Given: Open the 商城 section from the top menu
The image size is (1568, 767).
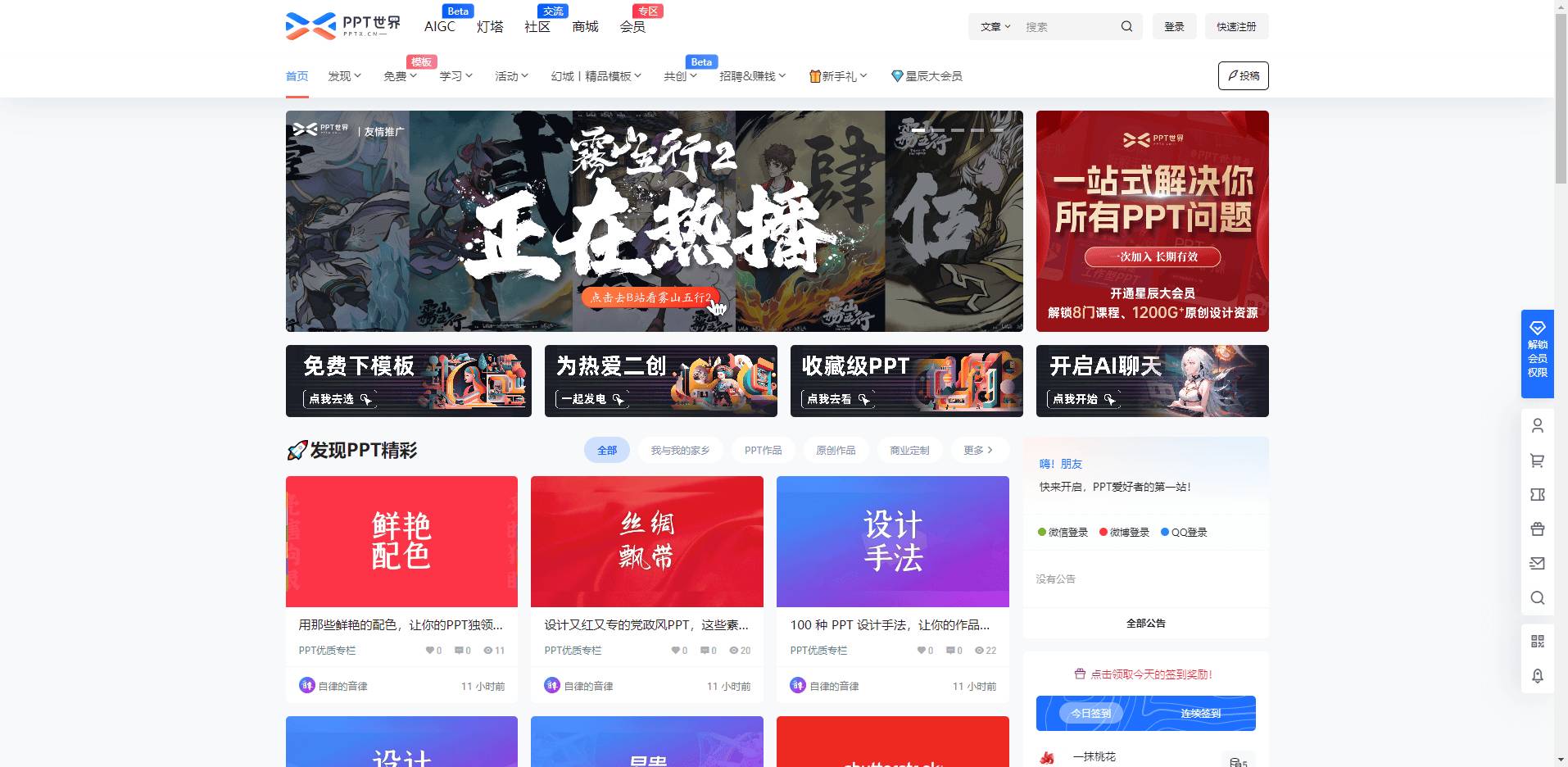Looking at the screenshot, I should point(584,26).
